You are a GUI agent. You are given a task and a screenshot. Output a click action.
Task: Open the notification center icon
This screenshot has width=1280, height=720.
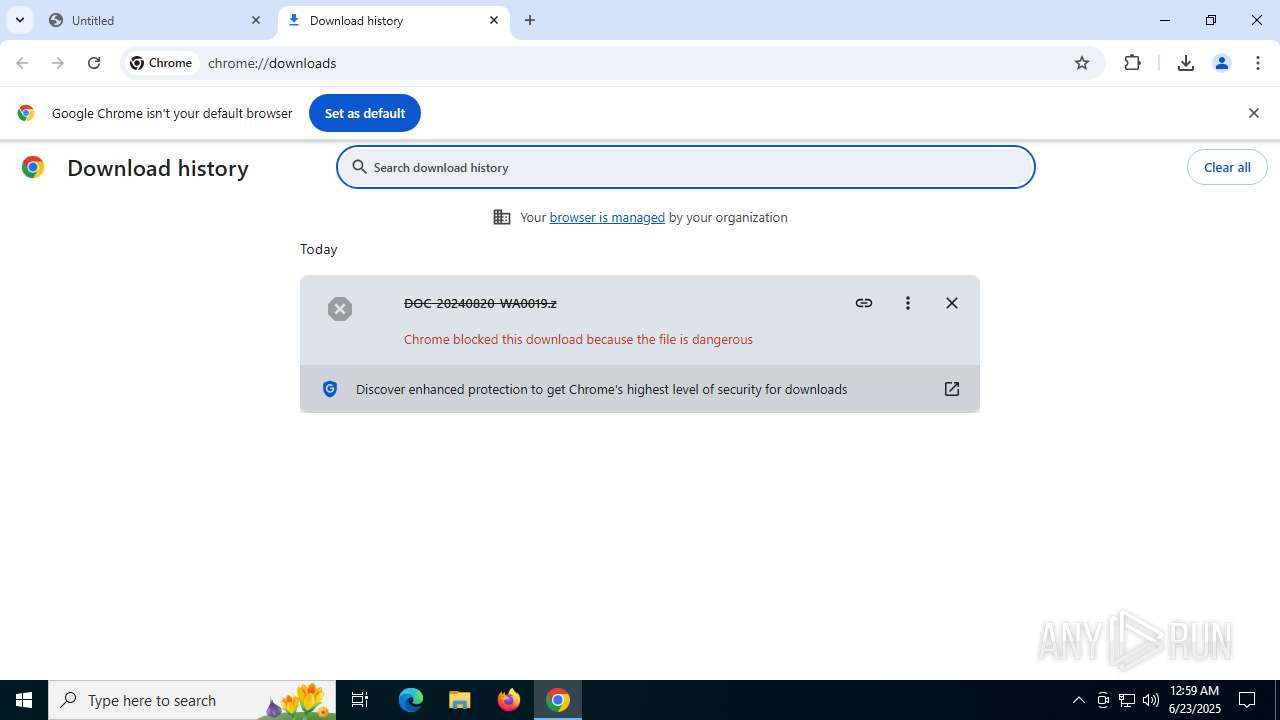1247,700
